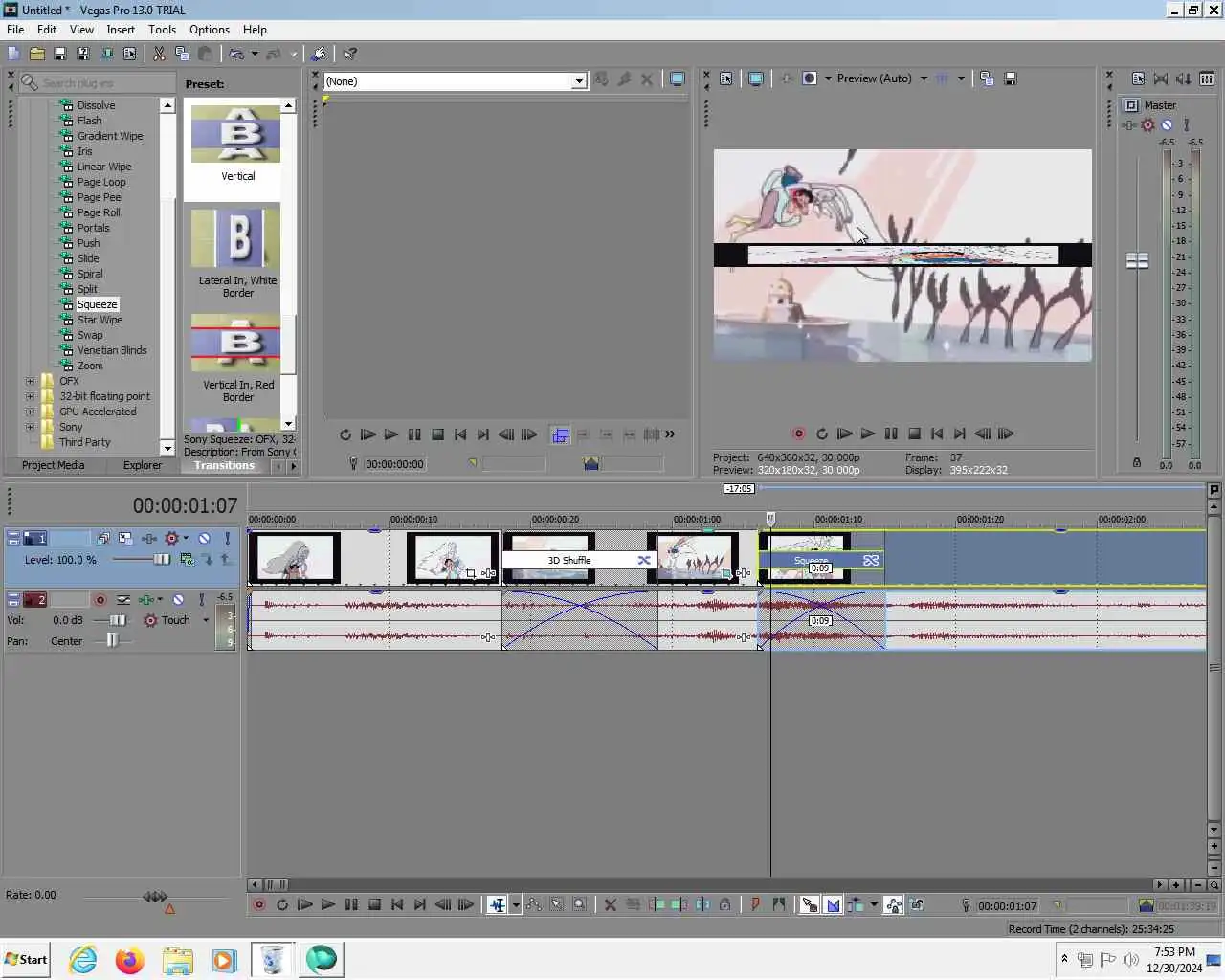Click Insert Marker icon in timeline toolbar
Screen dimensions: 1225x980
pos(755,904)
